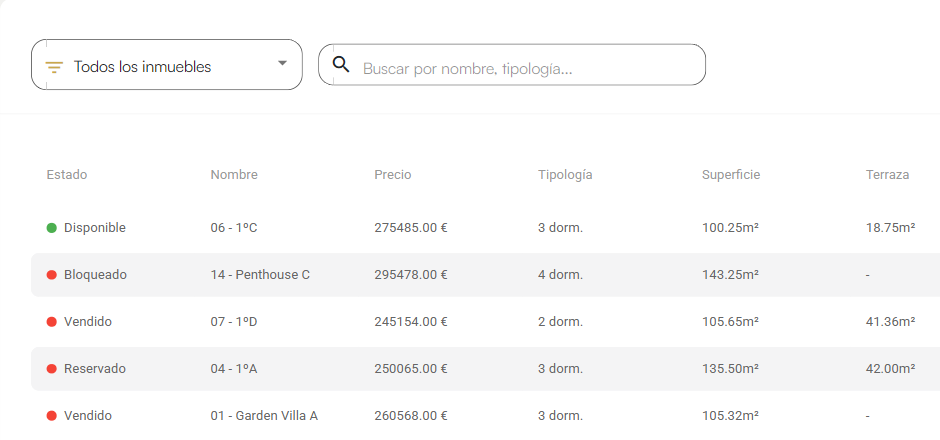This screenshot has width=940, height=440.
Task: Open property 06 - 1ºC
Action: tap(234, 228)
